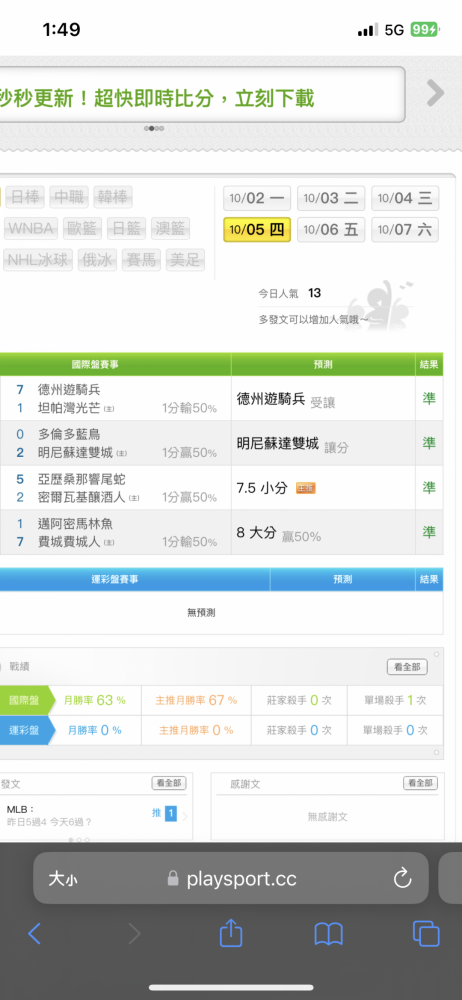462x1000 pixels.
Task: Tap team name 邁阿密馬林魚
Action: [x=75, y=524]
